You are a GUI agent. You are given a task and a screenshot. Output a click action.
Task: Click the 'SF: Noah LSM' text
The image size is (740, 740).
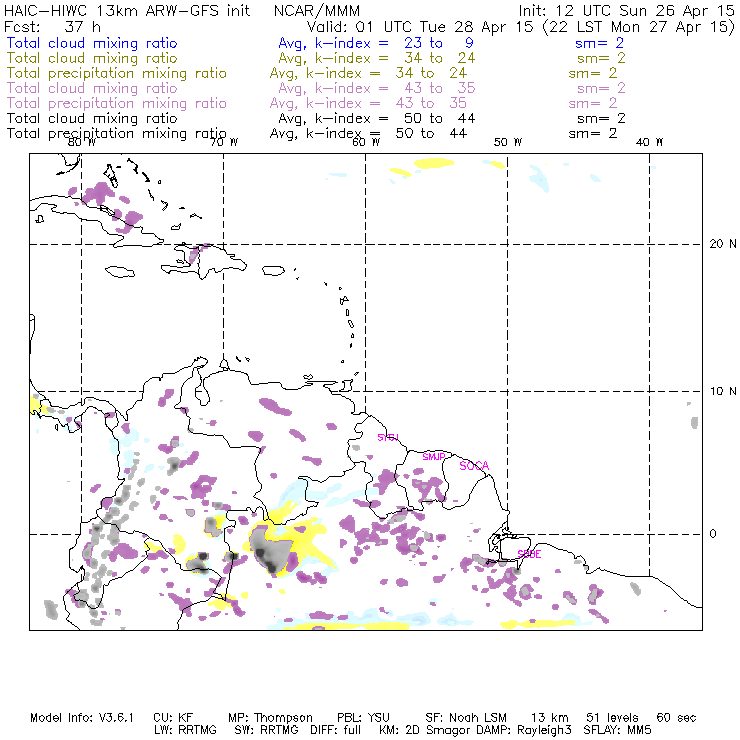(x=466, y=718)
